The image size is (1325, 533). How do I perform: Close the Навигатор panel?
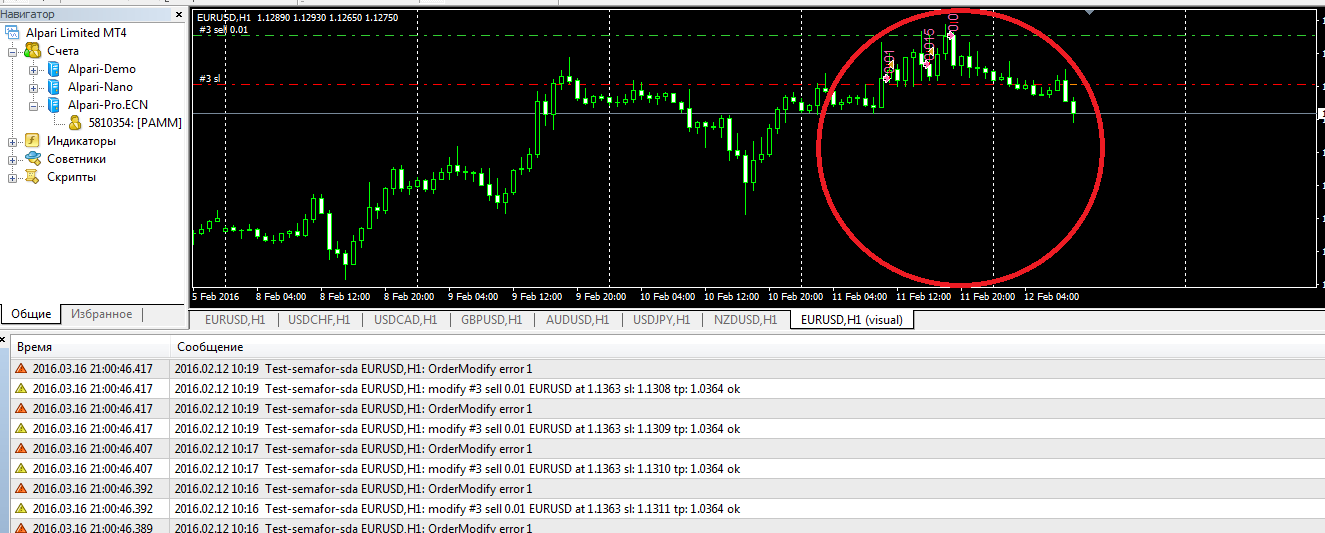[x=178, y=14]
